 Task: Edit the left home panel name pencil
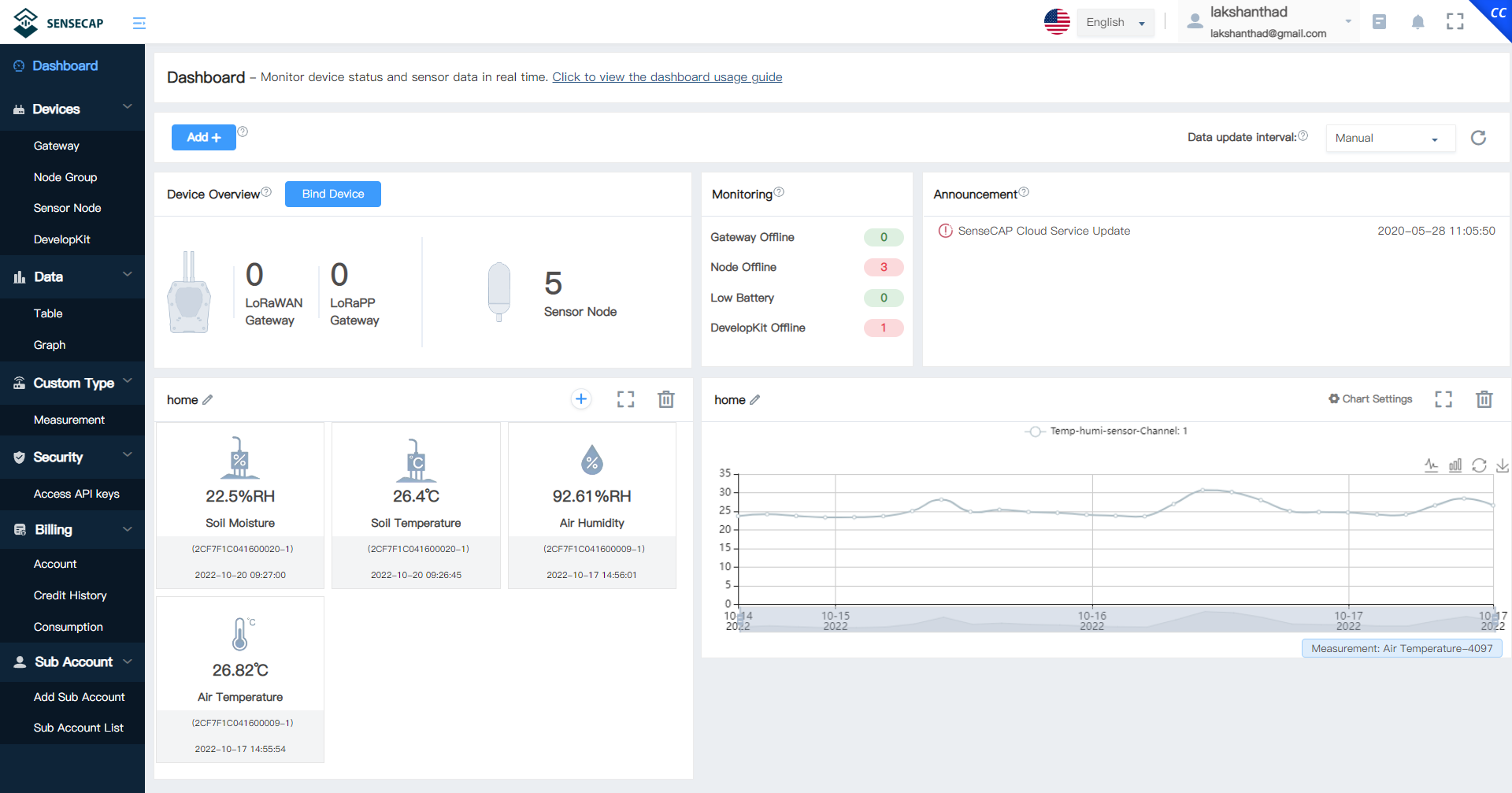point(207,400)
